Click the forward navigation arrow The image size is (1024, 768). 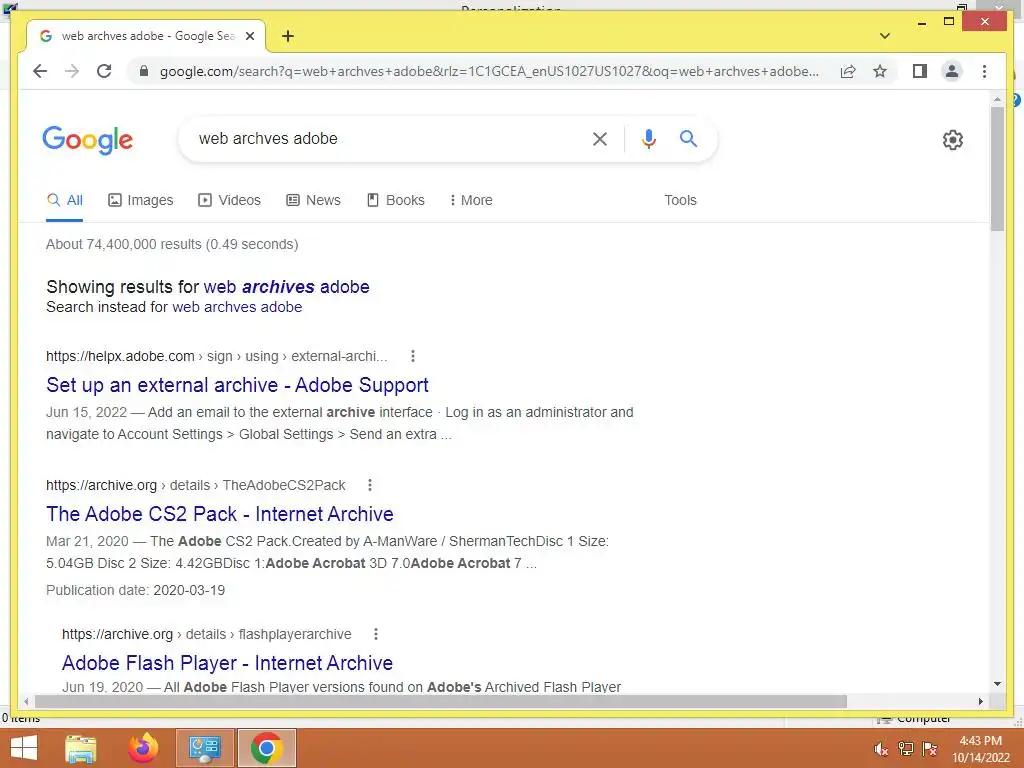tap(72, 71)
